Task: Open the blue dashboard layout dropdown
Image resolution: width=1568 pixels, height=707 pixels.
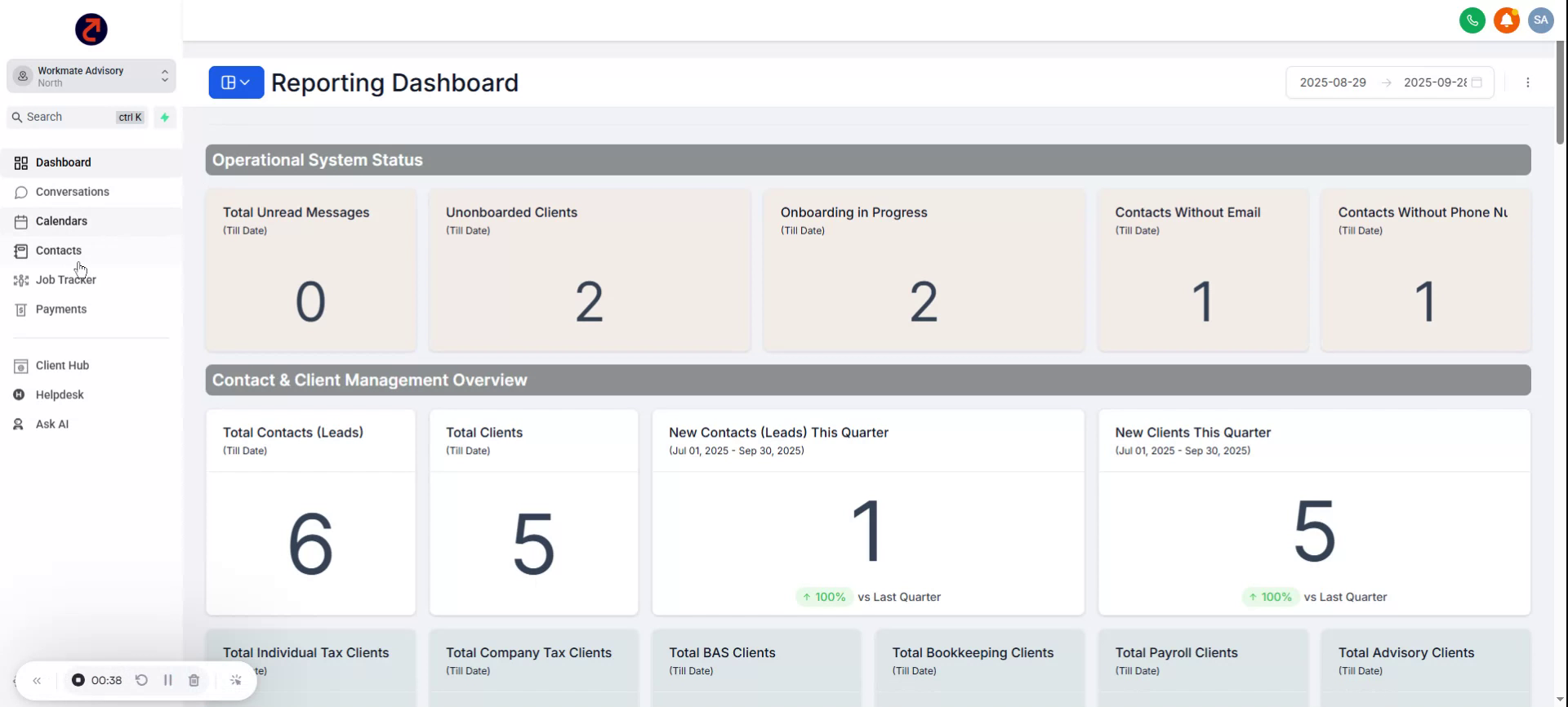Action: (236, 82)
